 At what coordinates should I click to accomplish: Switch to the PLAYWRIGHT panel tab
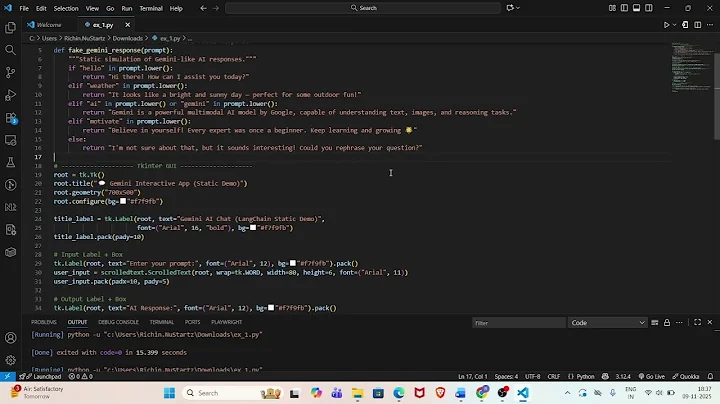click(226, 322)
